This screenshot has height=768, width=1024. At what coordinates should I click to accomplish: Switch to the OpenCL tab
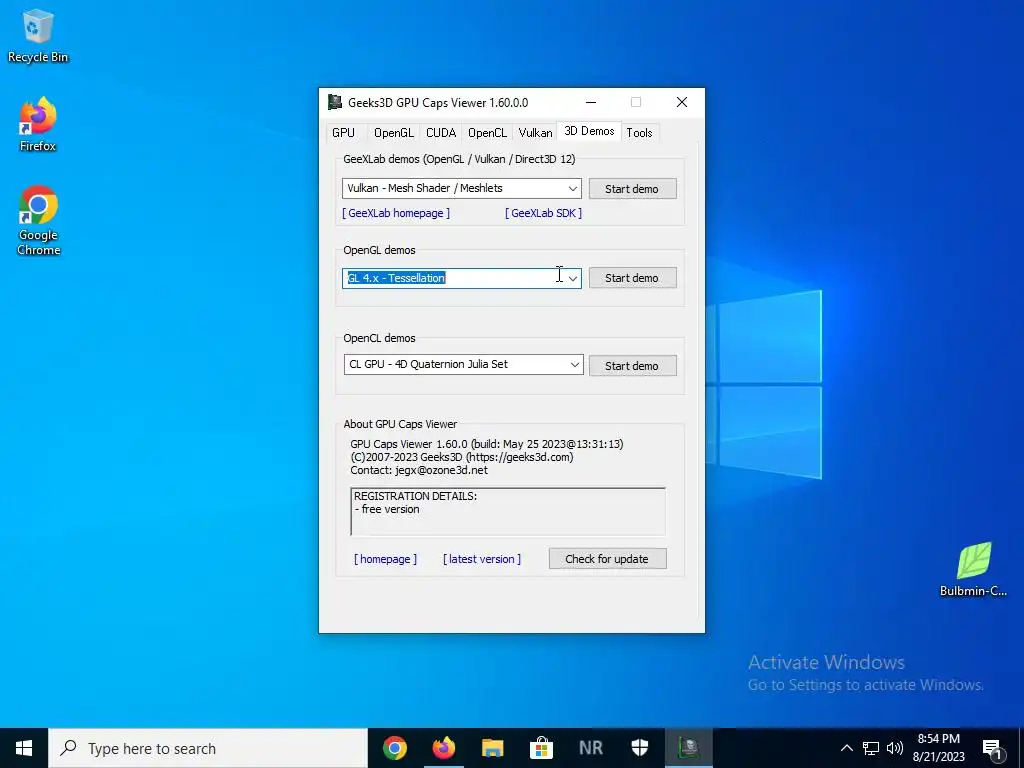coord(487,133)
